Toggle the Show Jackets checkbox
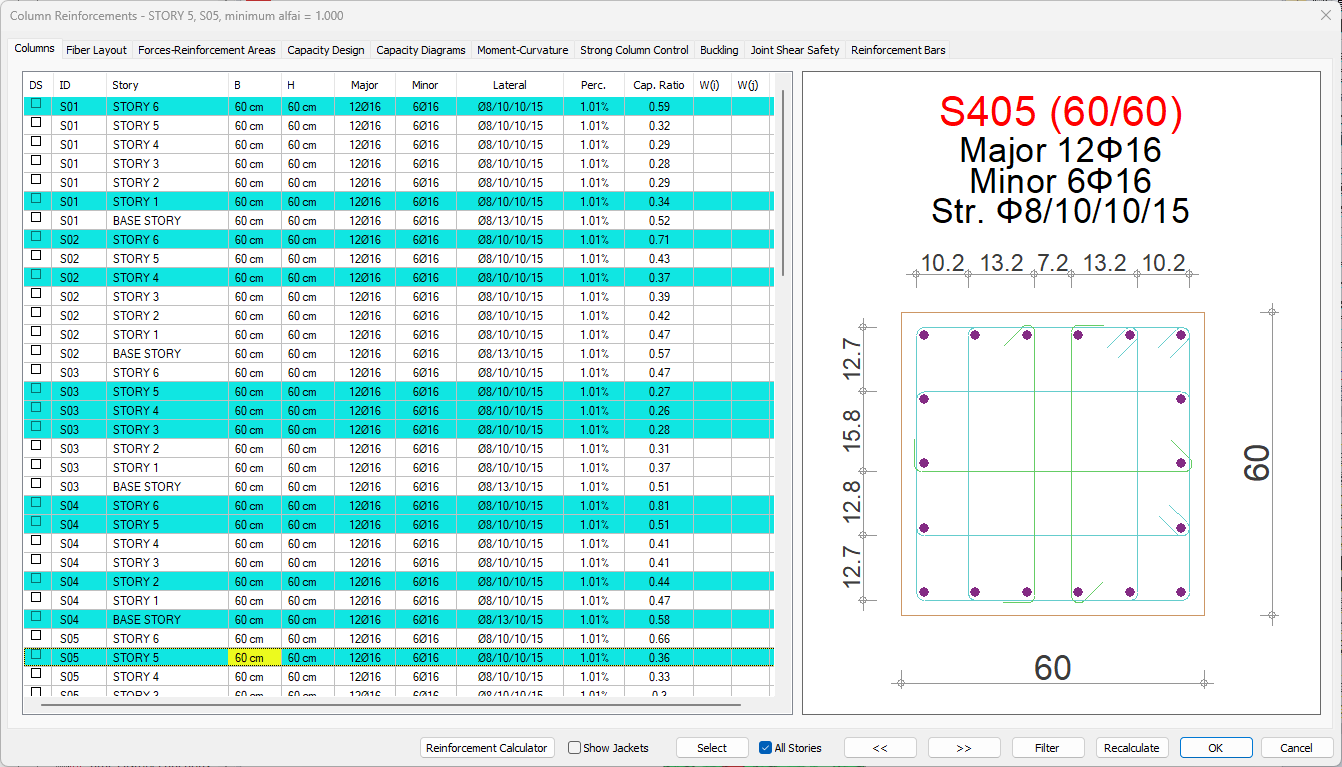 (575, 748)
